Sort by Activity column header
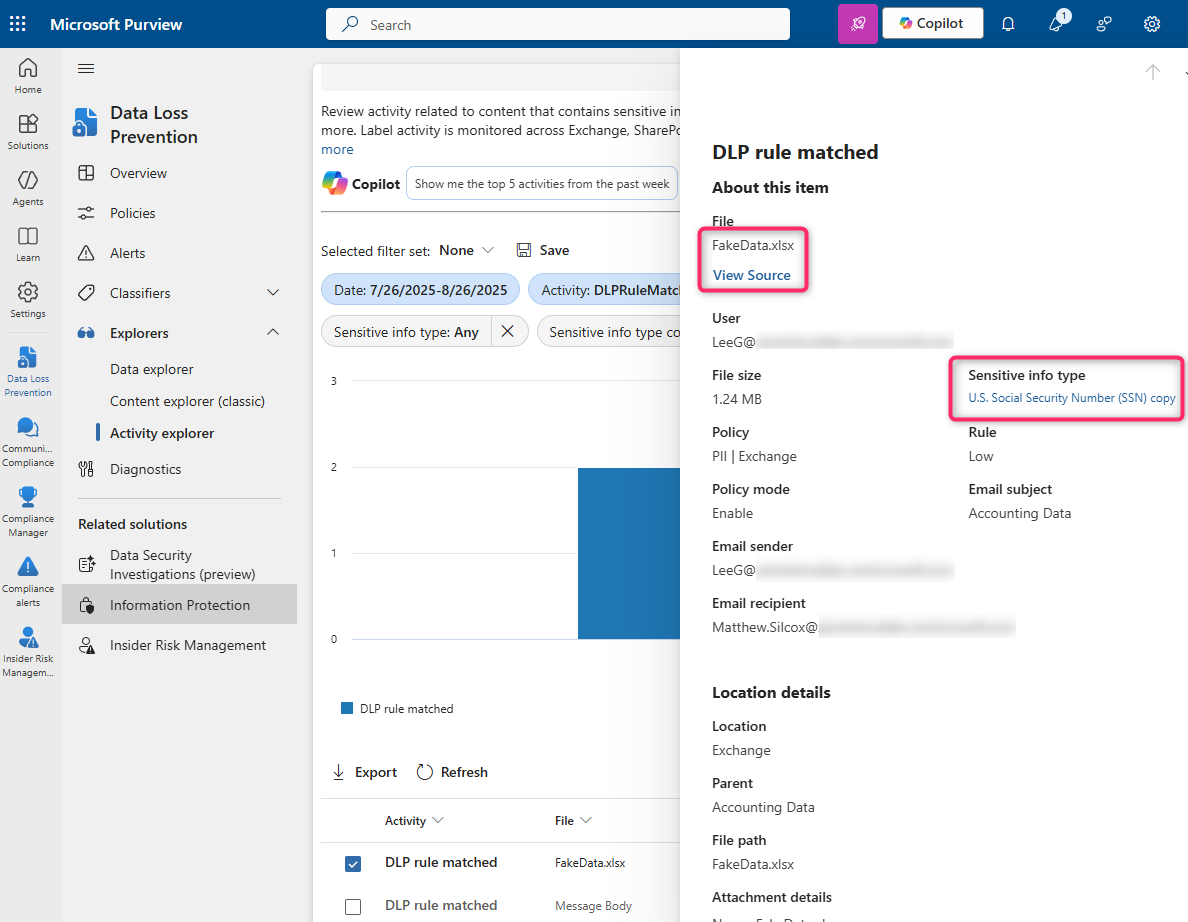The image size is (1188, 922). pos(414,820)
